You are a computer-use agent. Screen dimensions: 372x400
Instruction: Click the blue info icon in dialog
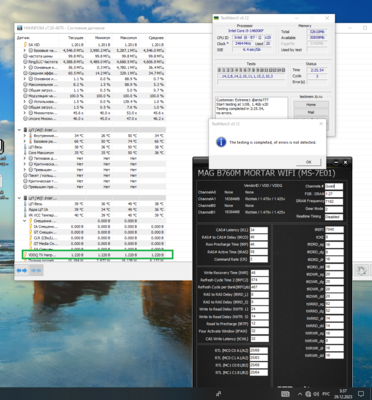pyautogui.click(x=221, y=142)
